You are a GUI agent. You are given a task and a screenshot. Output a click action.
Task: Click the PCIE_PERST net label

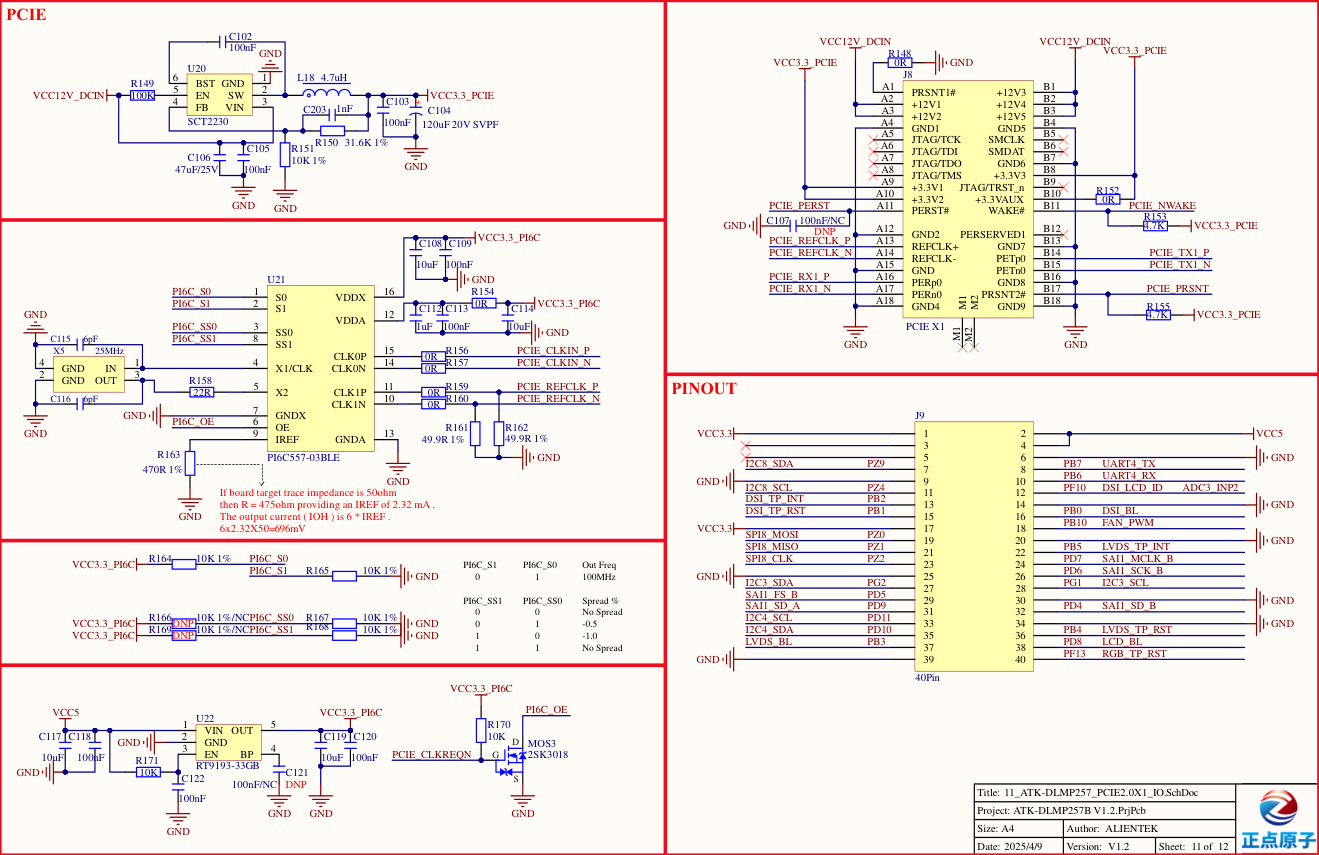coord(799,205)
